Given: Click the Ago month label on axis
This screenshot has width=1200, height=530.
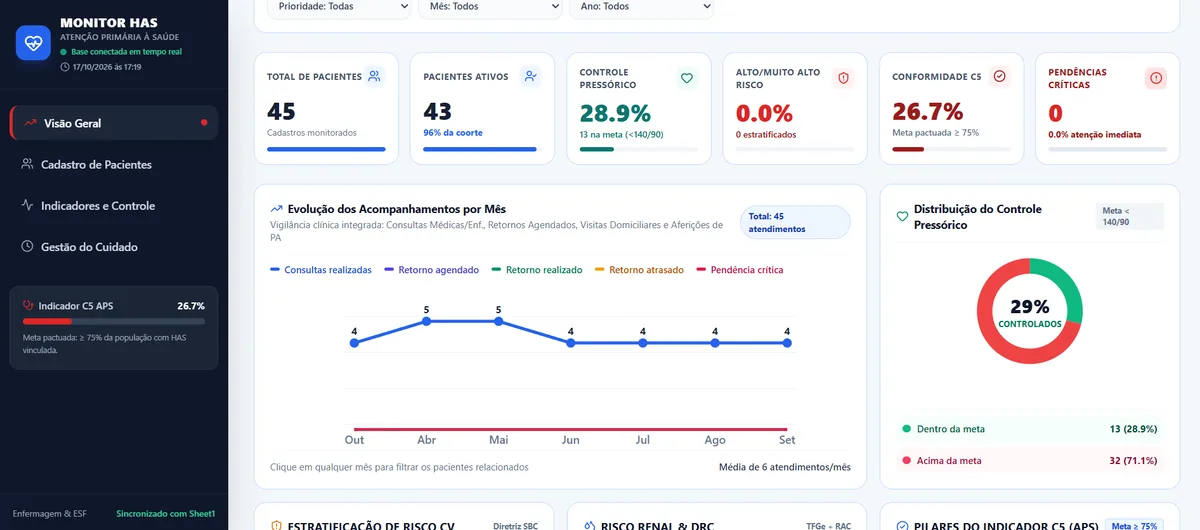Looking at the screenshot, I should (715, 440).
